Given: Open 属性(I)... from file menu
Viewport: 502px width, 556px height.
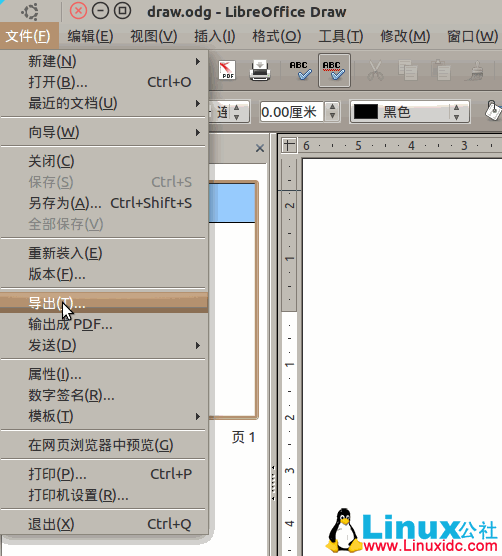Looking at the screenshot, I should pos(104,374).
